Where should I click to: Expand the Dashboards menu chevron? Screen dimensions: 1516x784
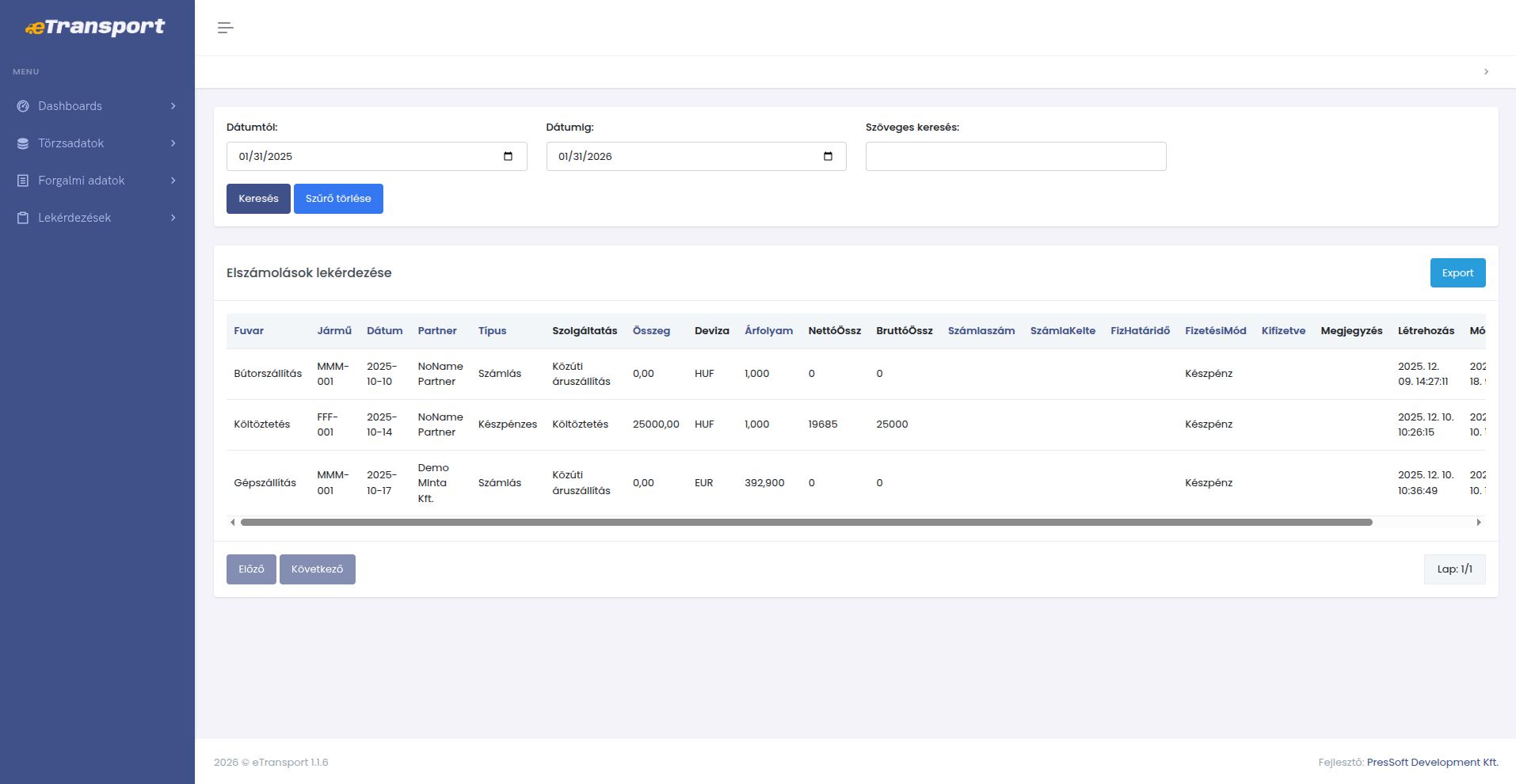pyautogui.click(x=173, y=106)
